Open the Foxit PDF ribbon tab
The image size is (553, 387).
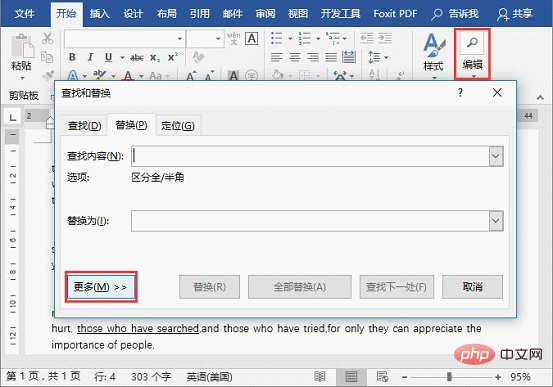click(x=395, y=14)
